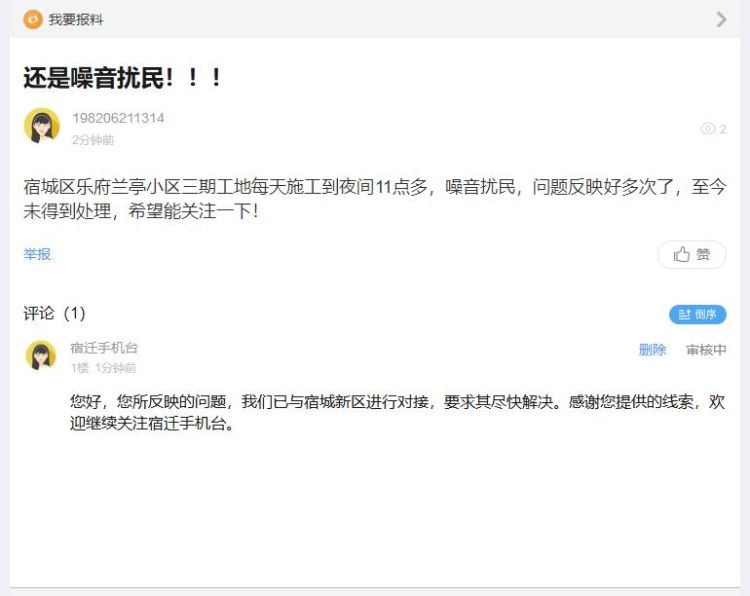Screen dimensions: 750x596
Task: Click the thumbs-up icon
Action: (681, 254)
